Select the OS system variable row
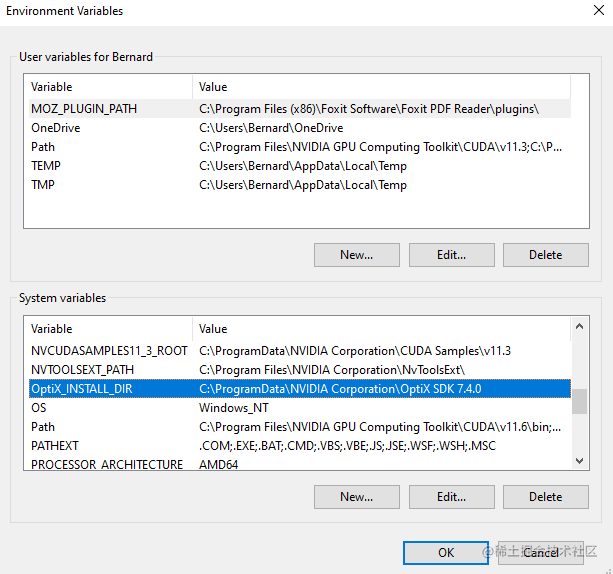613x574 pixels. (39, 408)
